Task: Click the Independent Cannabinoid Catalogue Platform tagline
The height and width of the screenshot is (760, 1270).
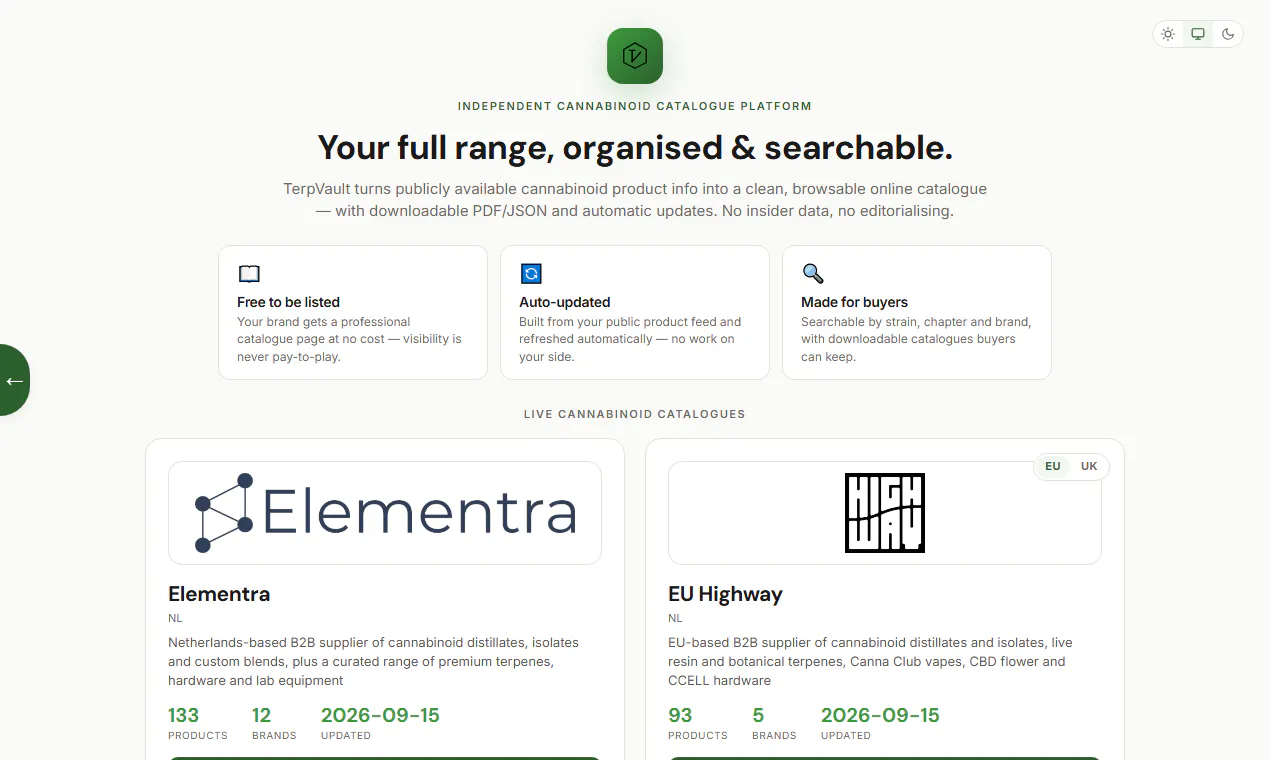Action: click(635, 106)
